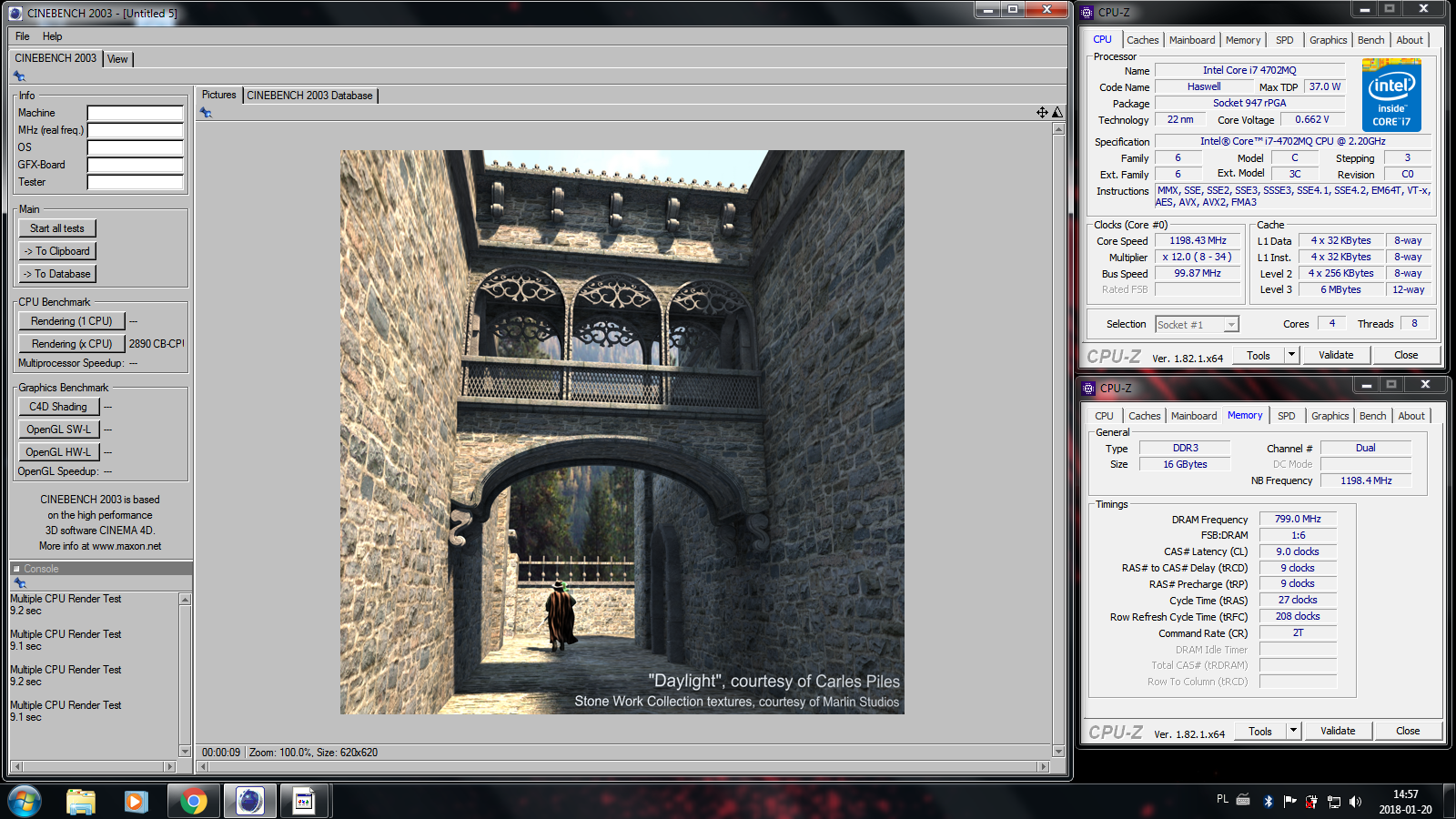Collapse the Console panel header icon

coord(16,569)
